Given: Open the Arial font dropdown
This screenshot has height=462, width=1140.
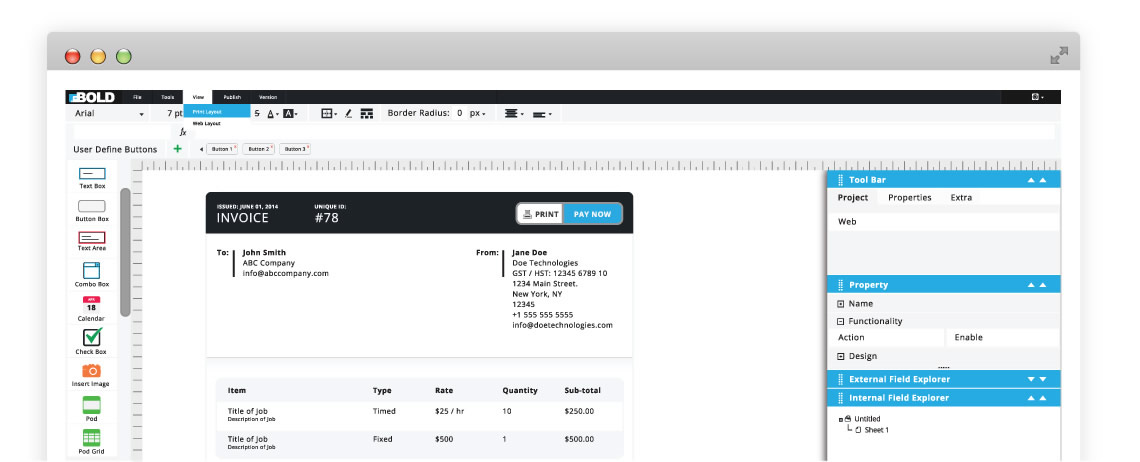Looking at the screenshot, I should click(109, 113).
